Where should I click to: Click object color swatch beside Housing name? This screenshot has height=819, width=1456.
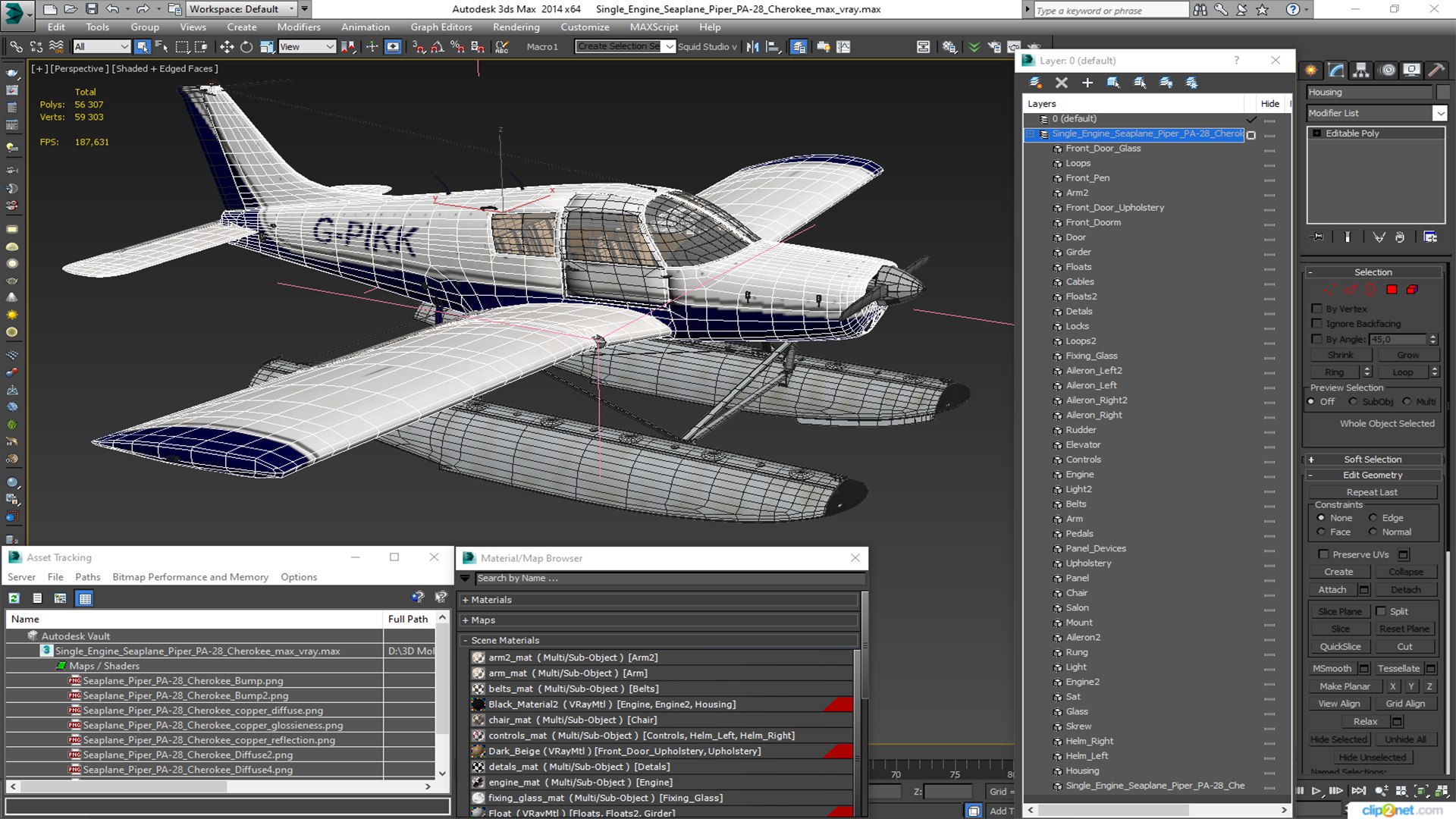click(x=1442, y=92)
